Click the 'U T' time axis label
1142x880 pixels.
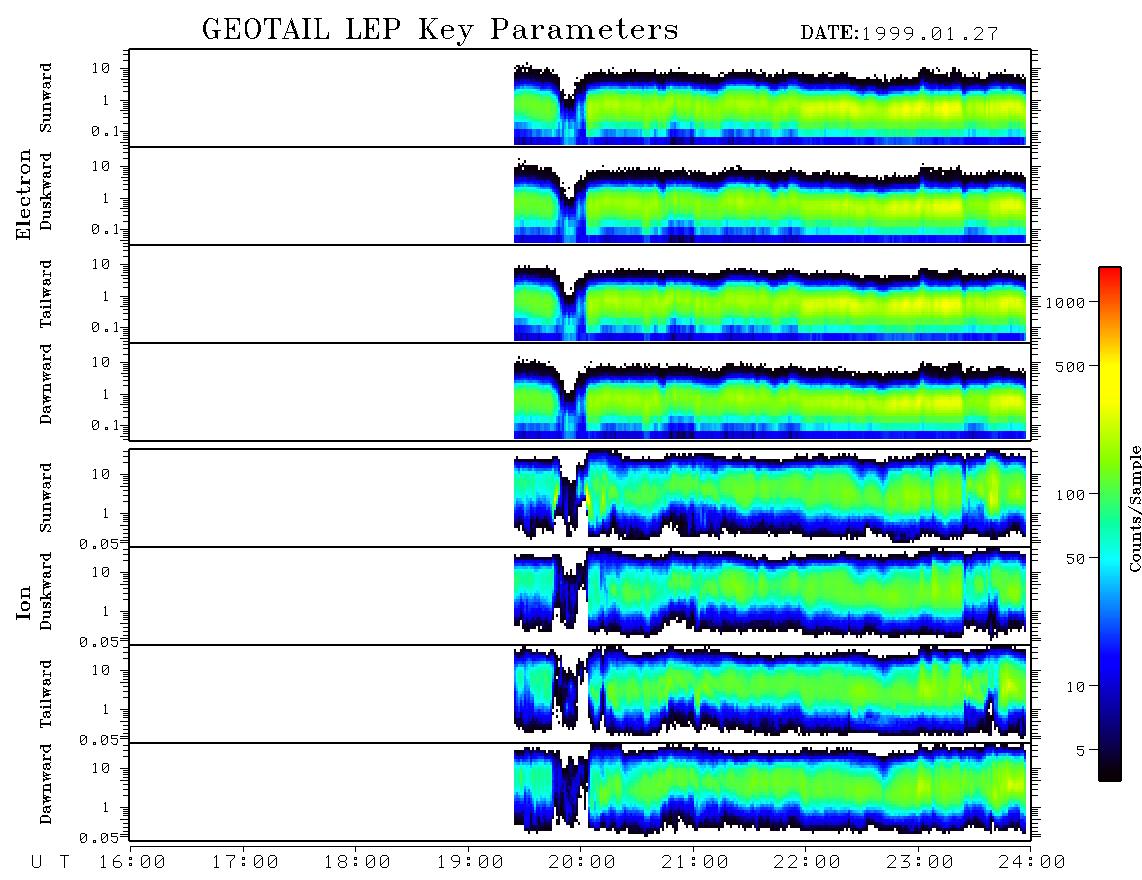[x=51, y=862]
